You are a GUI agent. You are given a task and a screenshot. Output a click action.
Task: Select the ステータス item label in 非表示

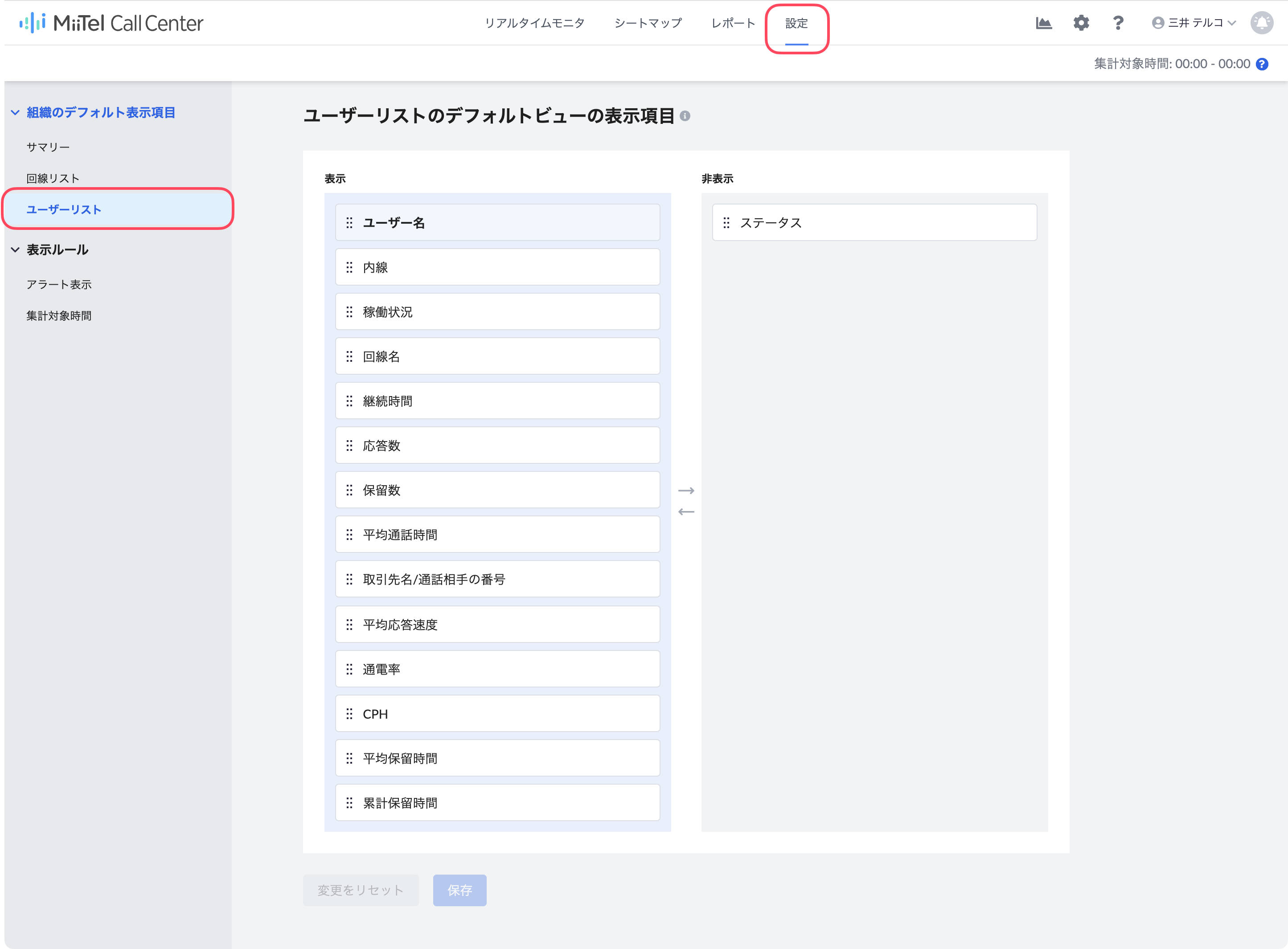tap(771, 223)
